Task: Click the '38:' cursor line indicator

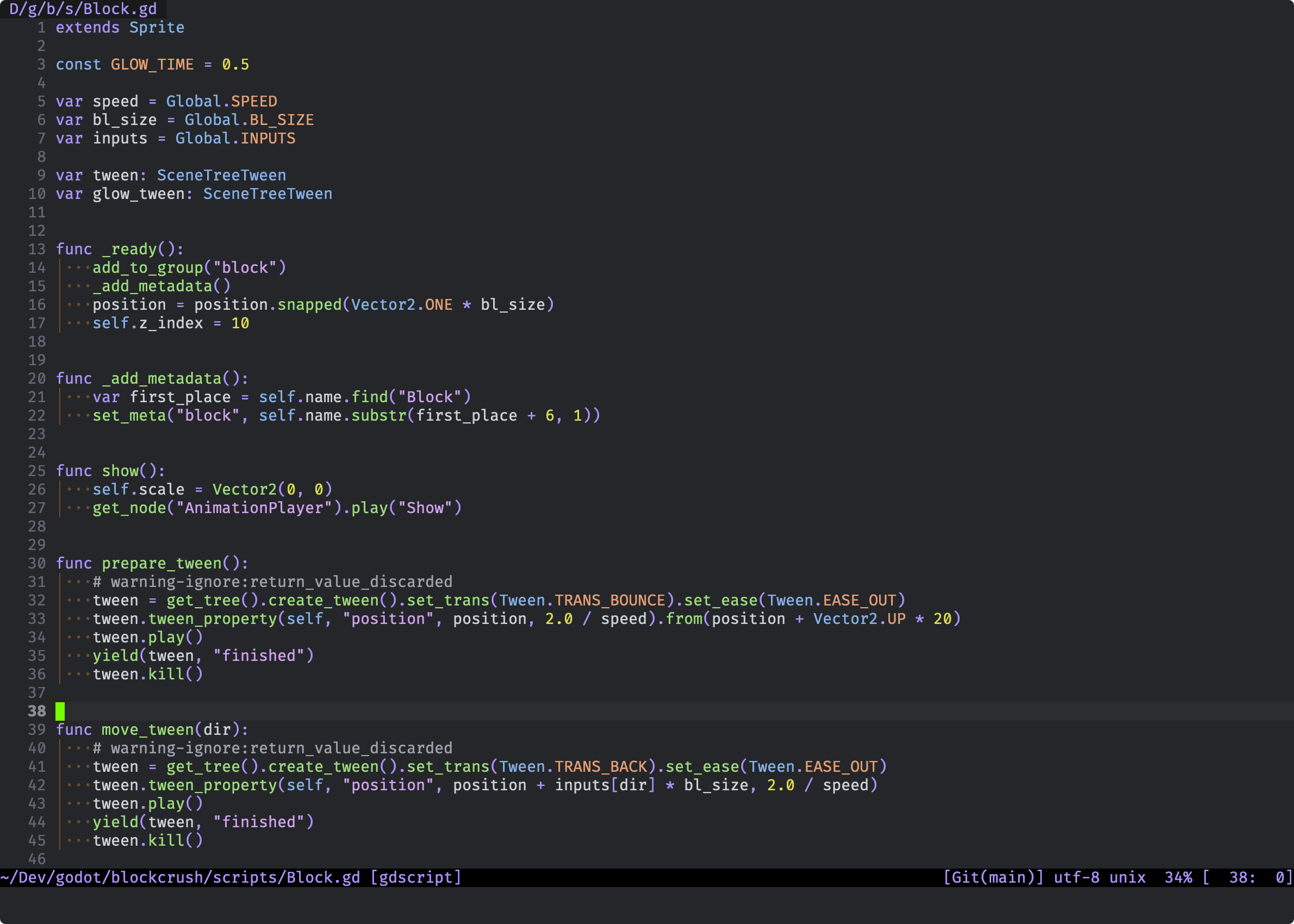Action: (1242, 877)
